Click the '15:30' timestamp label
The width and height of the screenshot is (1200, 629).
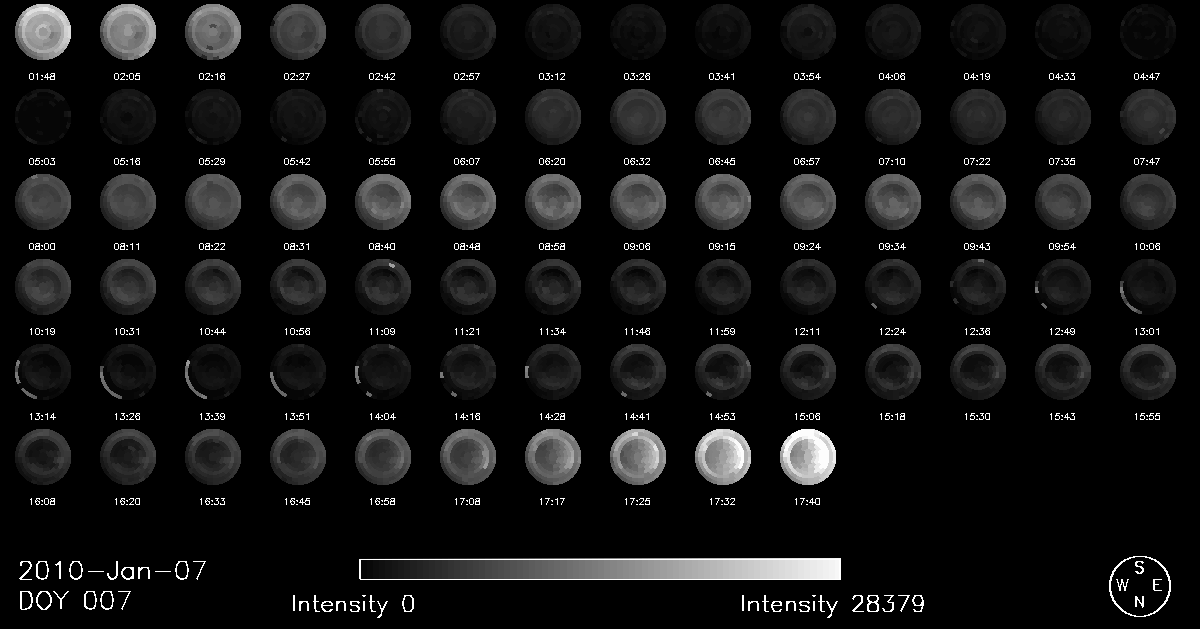point(977,416)
